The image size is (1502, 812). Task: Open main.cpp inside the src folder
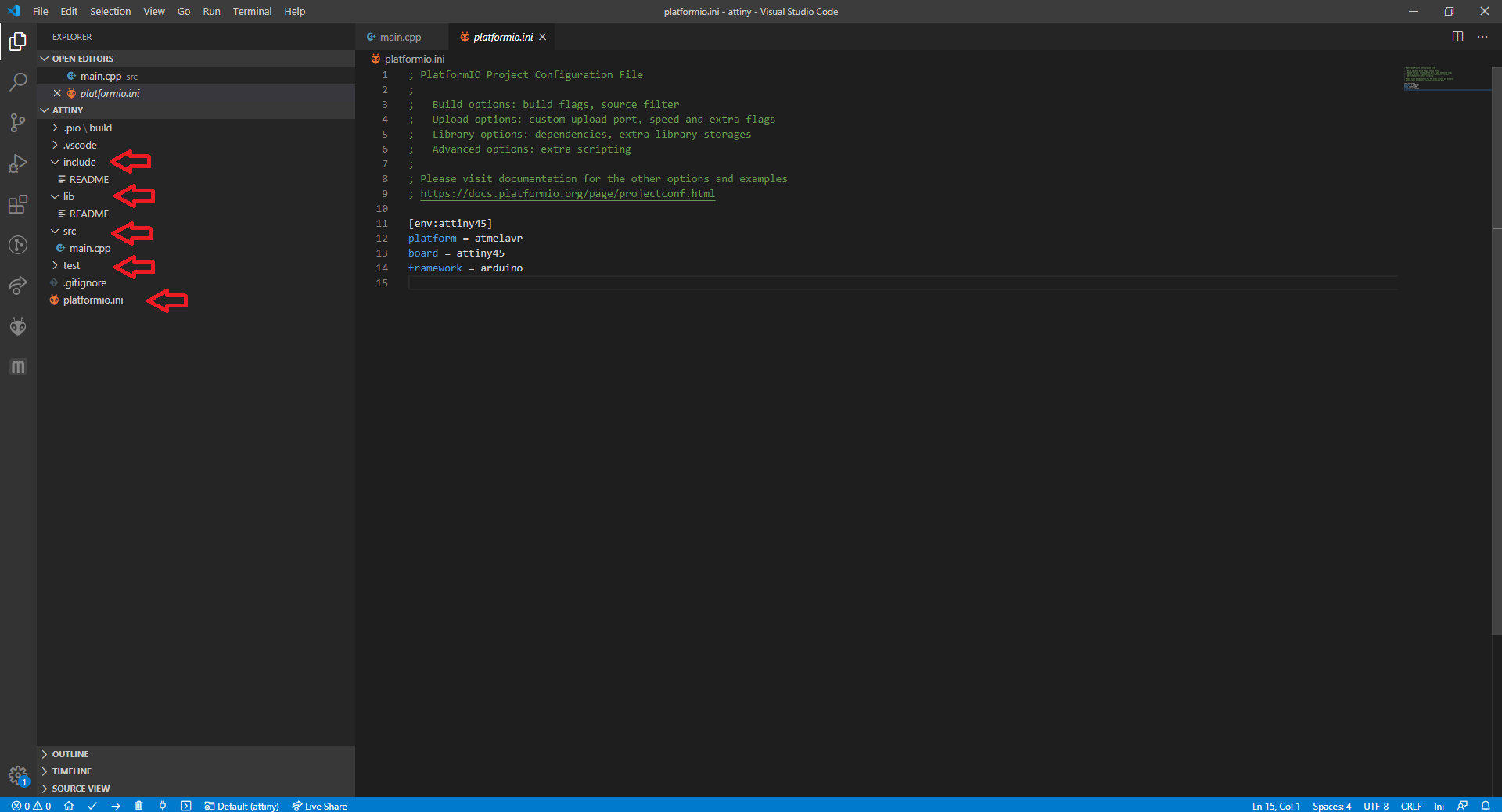click(196, 248)
